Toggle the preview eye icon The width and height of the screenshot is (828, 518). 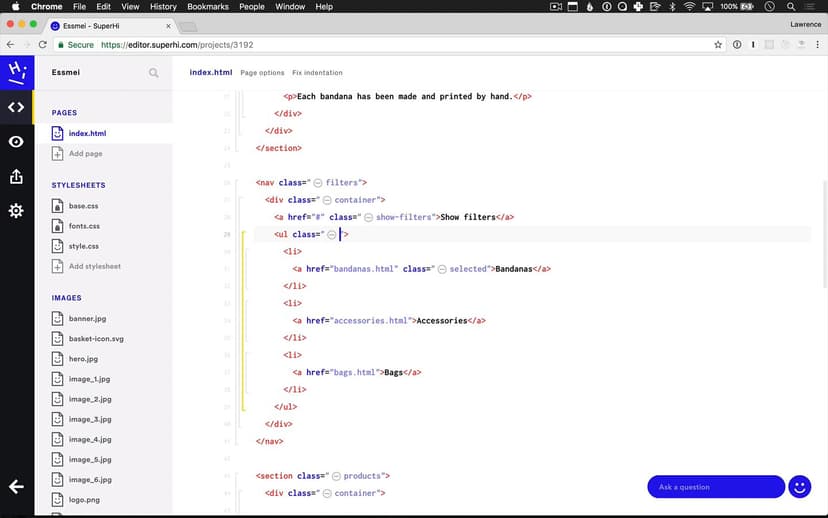[x=16, y=142]
